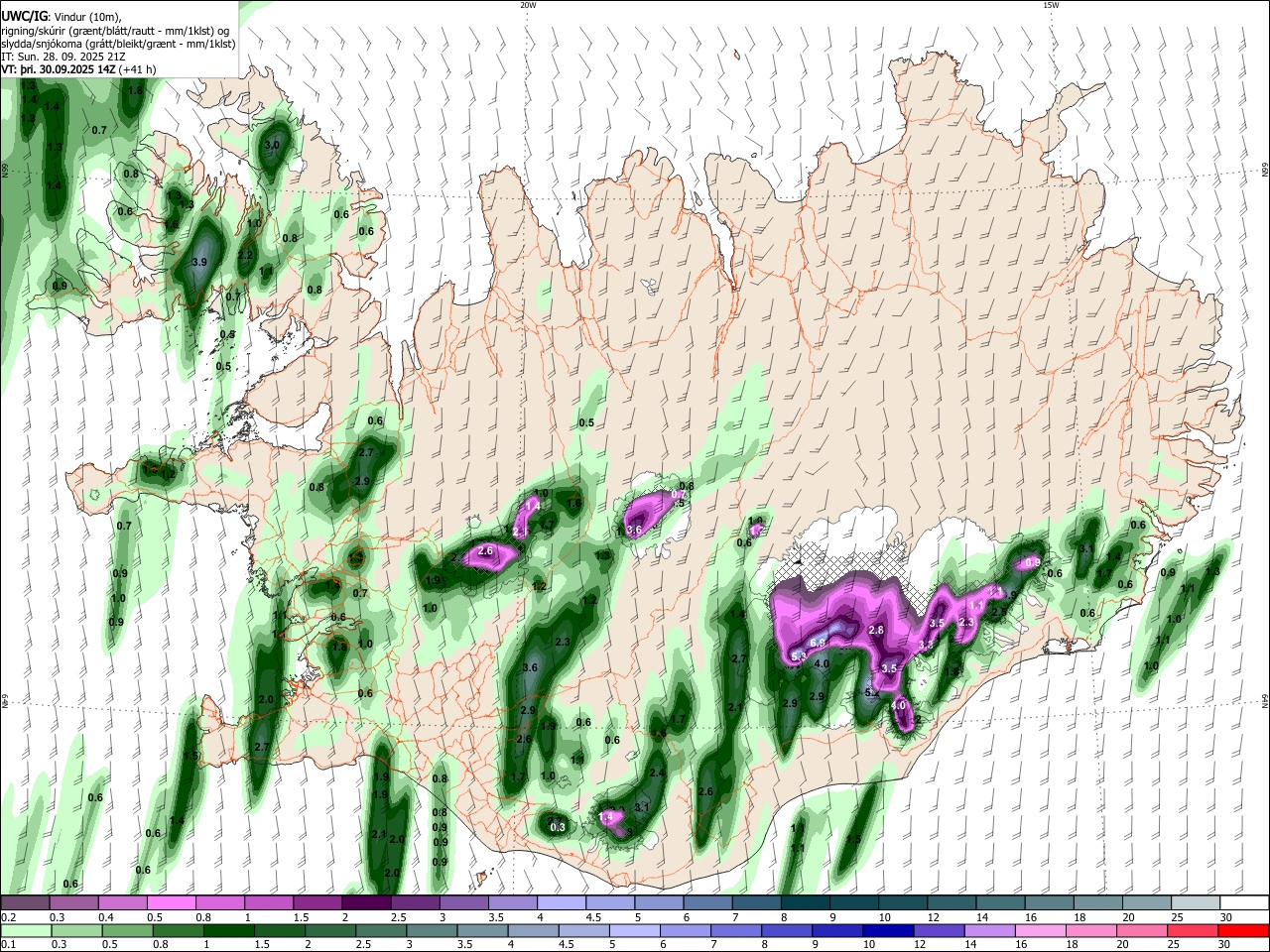Screen dimensions: 1270x952
Task: Click the "20W" longitude label
Action: [528, 5]
